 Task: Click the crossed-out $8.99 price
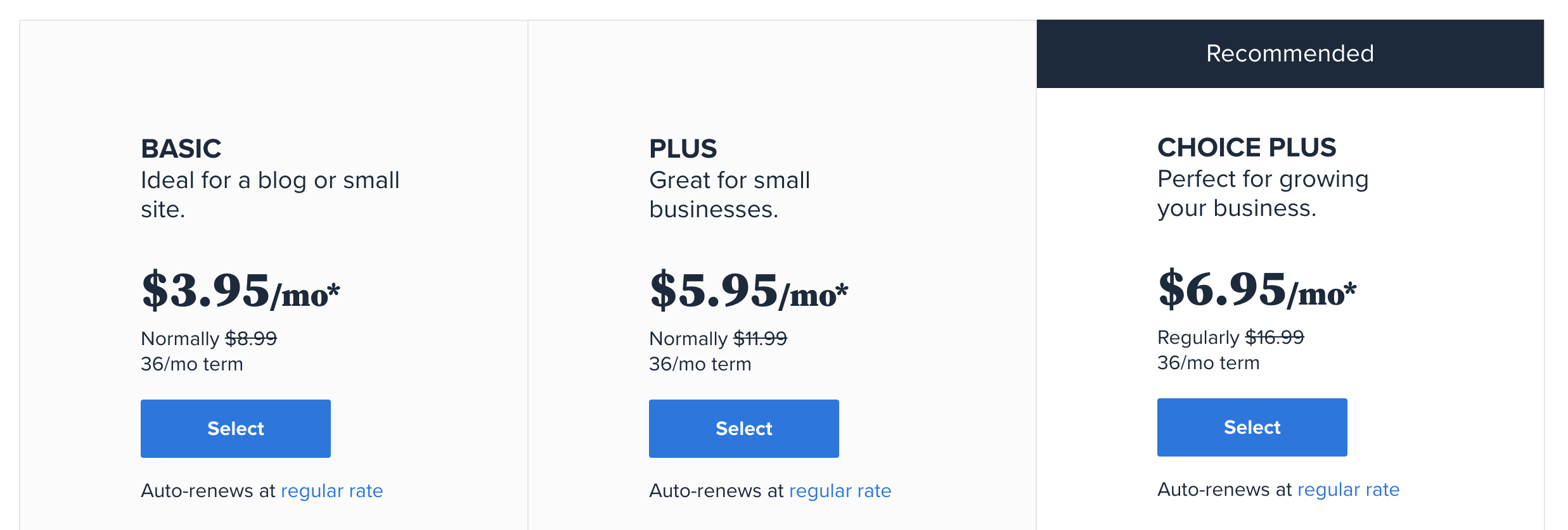[x=251, y=339]
